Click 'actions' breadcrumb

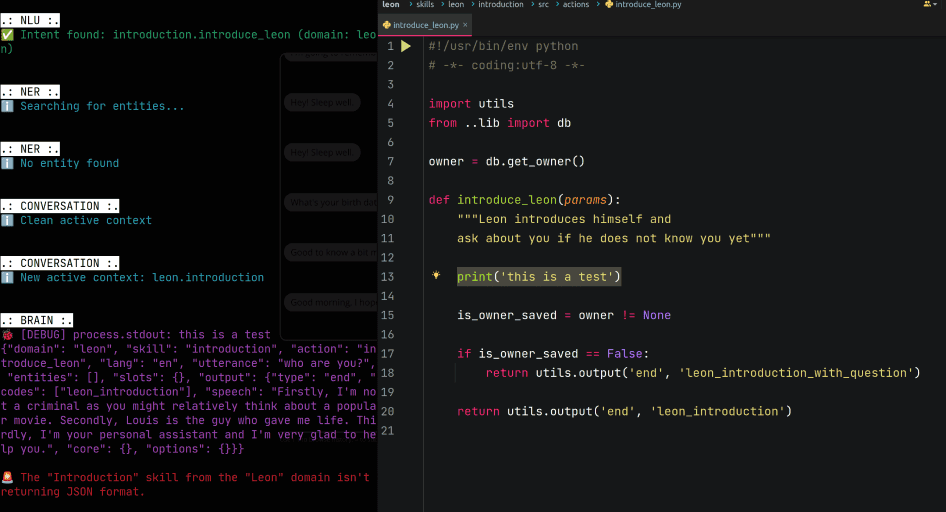[x=576, y=4]
